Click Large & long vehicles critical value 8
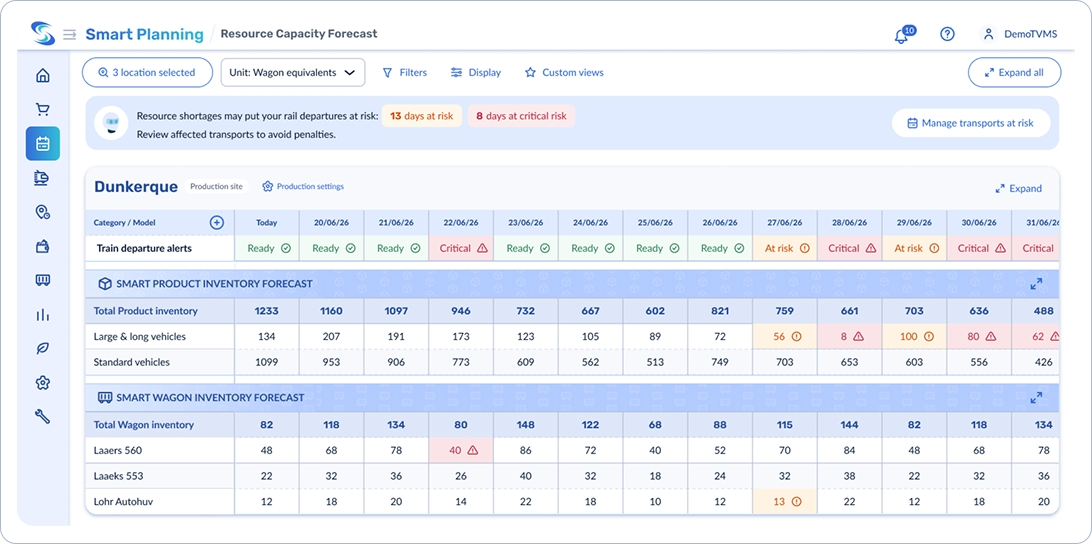This screenshot has width=1092, height=544. (x=850, y=336)
